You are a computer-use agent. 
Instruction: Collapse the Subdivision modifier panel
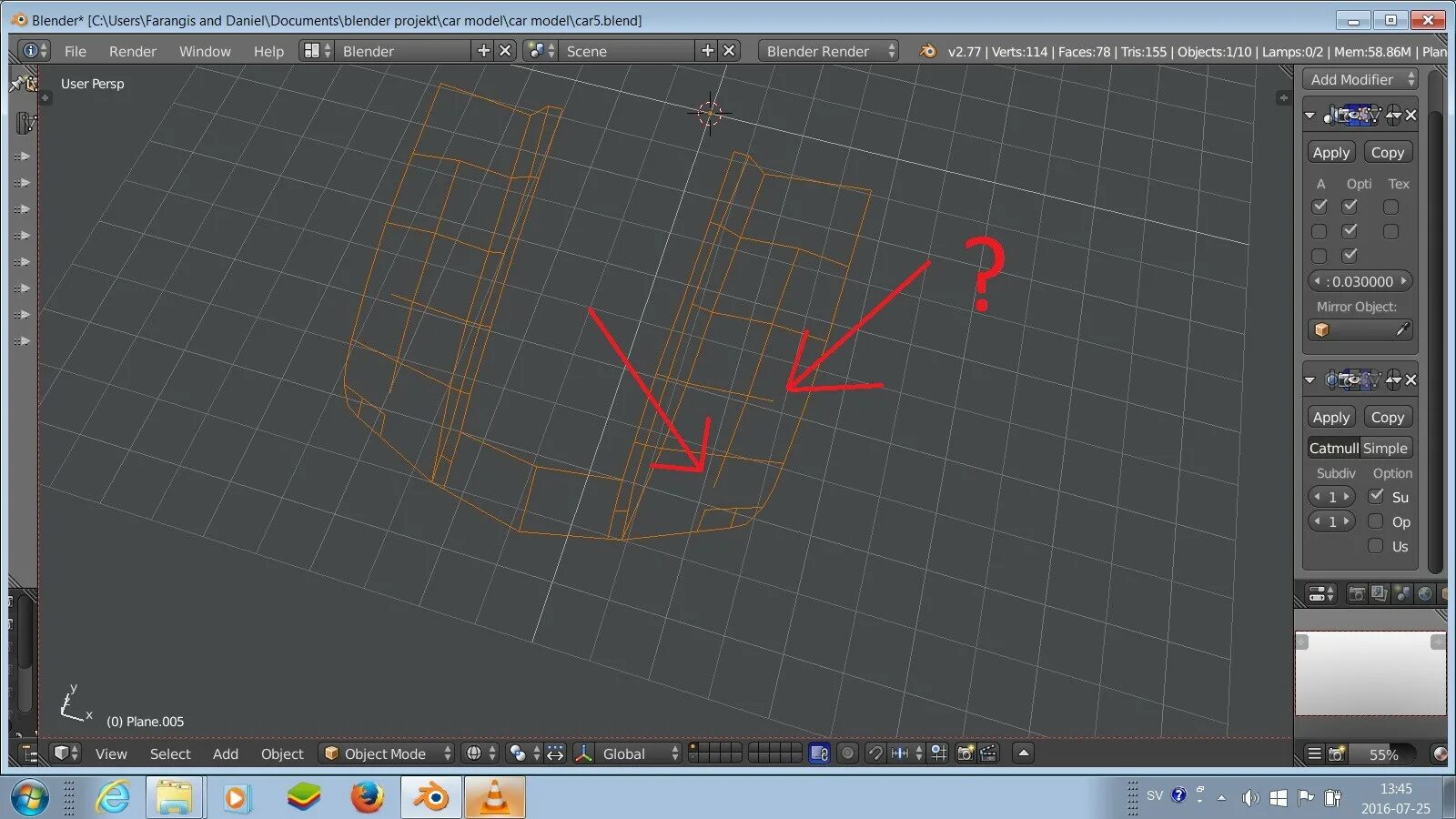click(x=1309, y=379)
